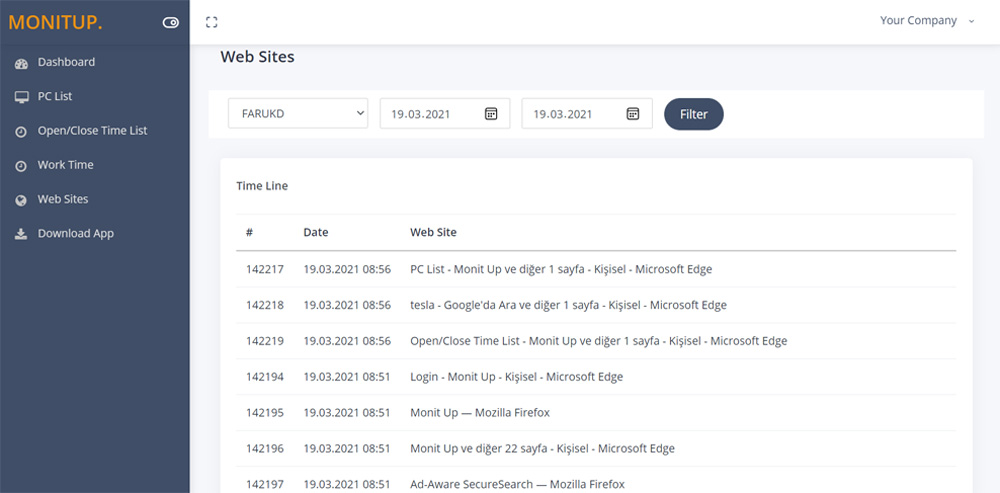This screenshot has width=1000, height=493.
Task: Open Download App page
Action: point(76,233)
